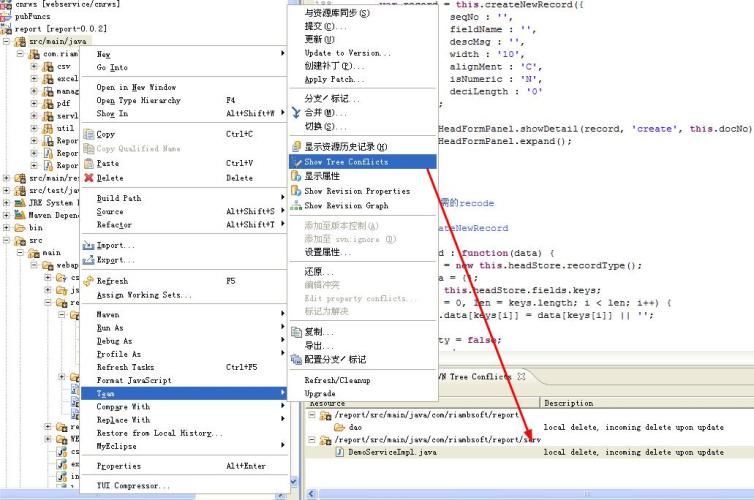Click the DemoServiceImpl.java file icon
The image size is (754, 500).
pyautogui.click(x=339, y=453)
